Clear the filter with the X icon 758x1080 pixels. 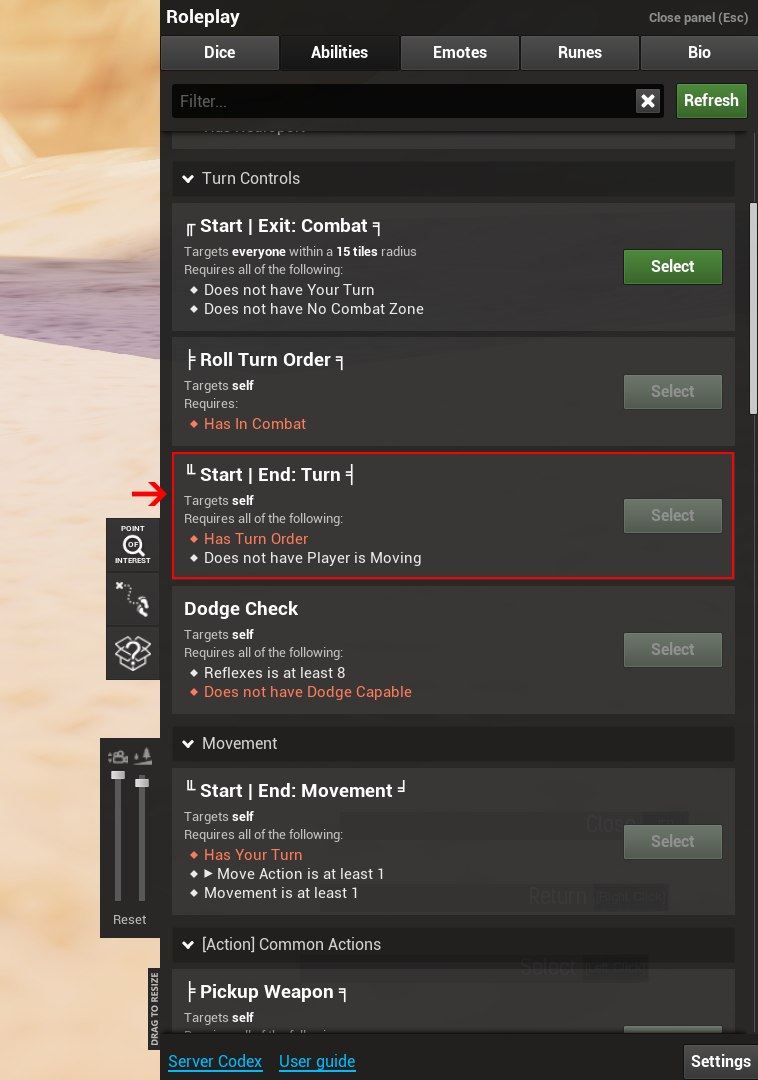point(648,101)
